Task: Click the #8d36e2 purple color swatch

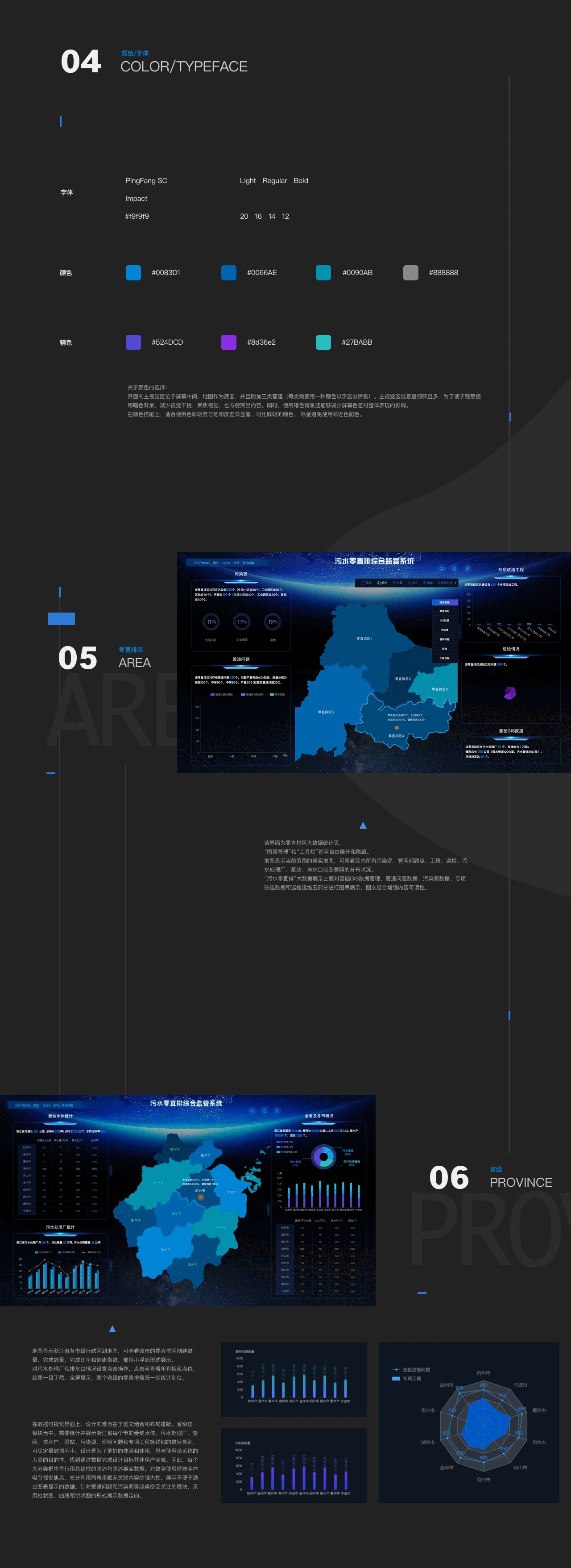Action: click(229, 342)
